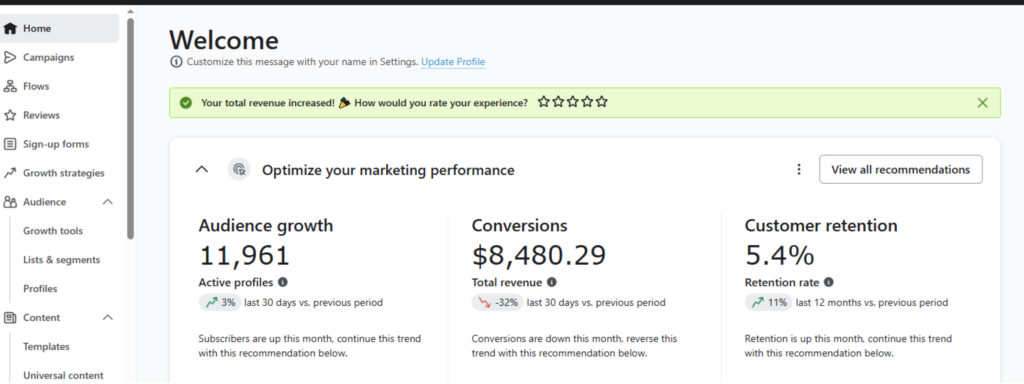Collapse the Content sidebar group
This screenshot has height=384, width=1024.
[108, 317]
